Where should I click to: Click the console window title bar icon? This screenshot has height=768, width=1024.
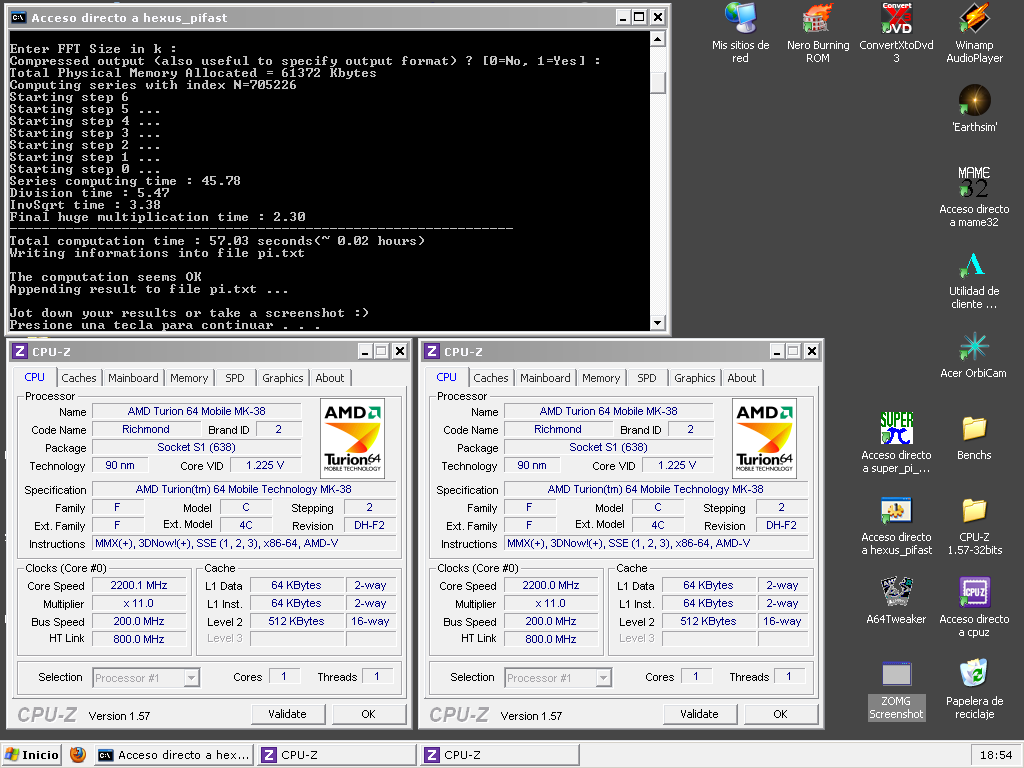pyautogui.click(x=18, y=18)
